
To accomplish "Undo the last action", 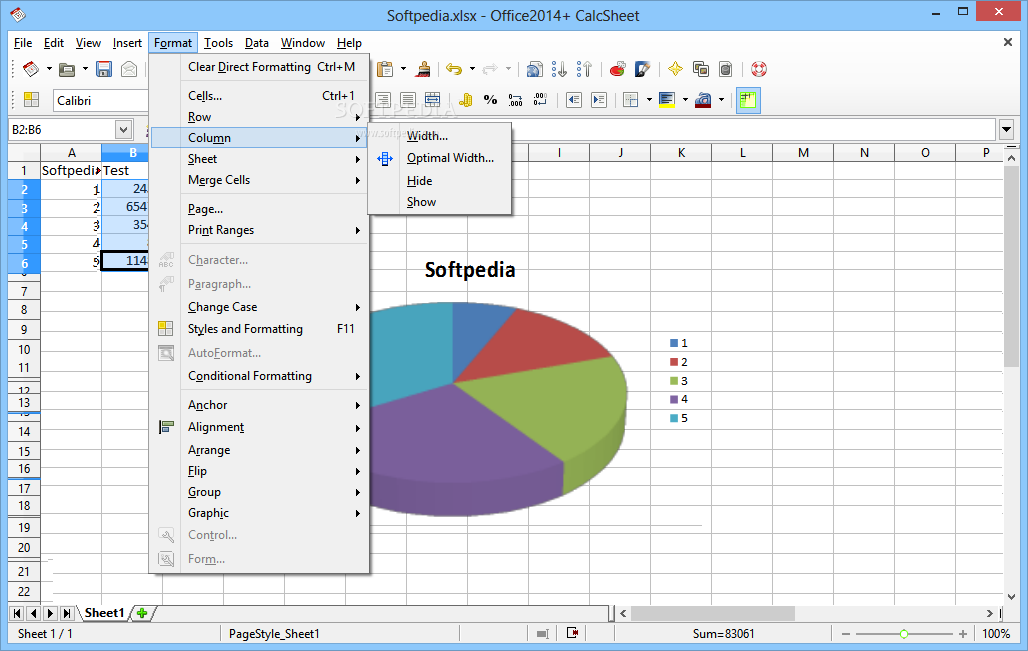I will (x=454, y=69).
